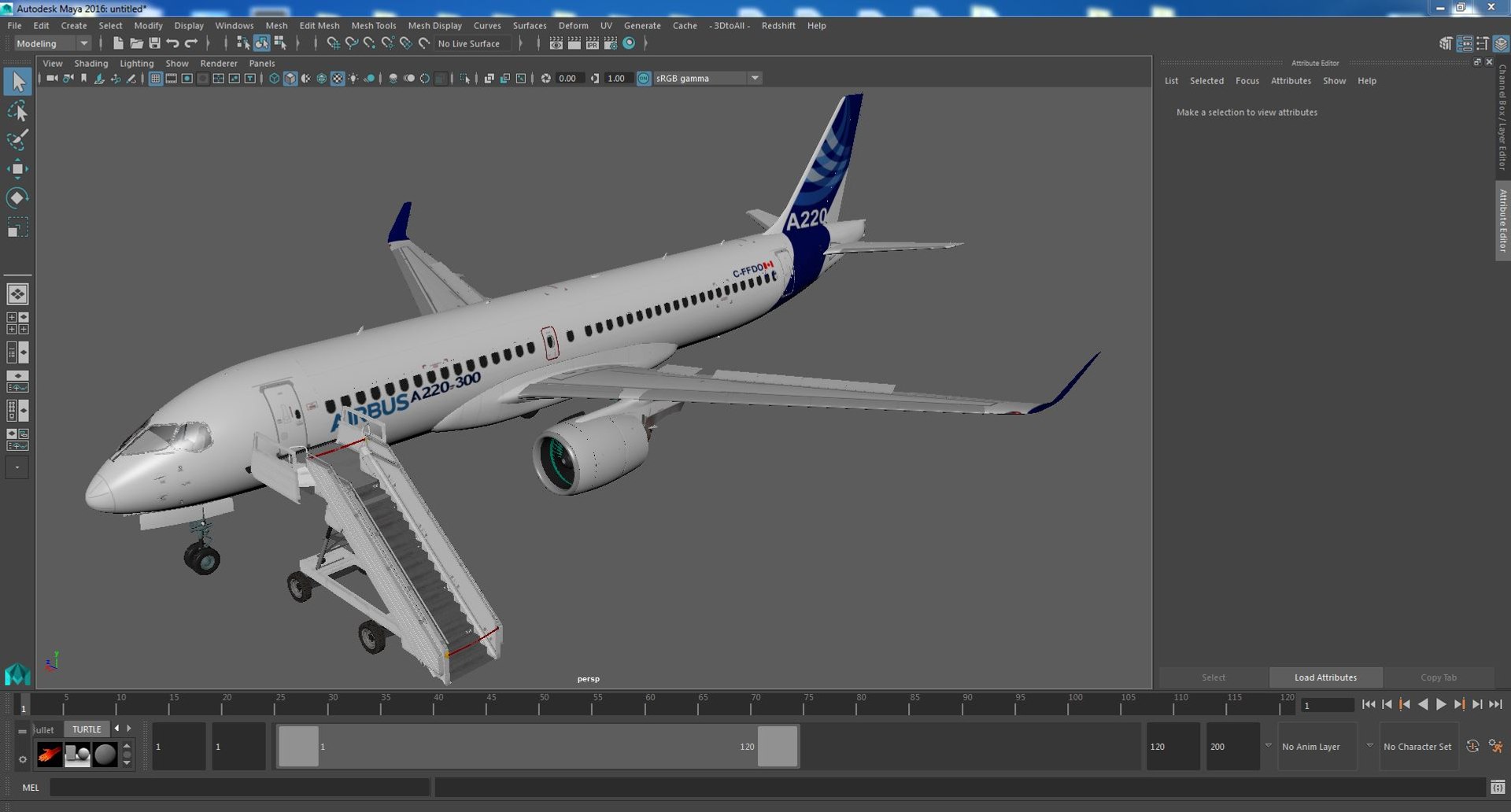Go to end of playback range

(1496, 704)
